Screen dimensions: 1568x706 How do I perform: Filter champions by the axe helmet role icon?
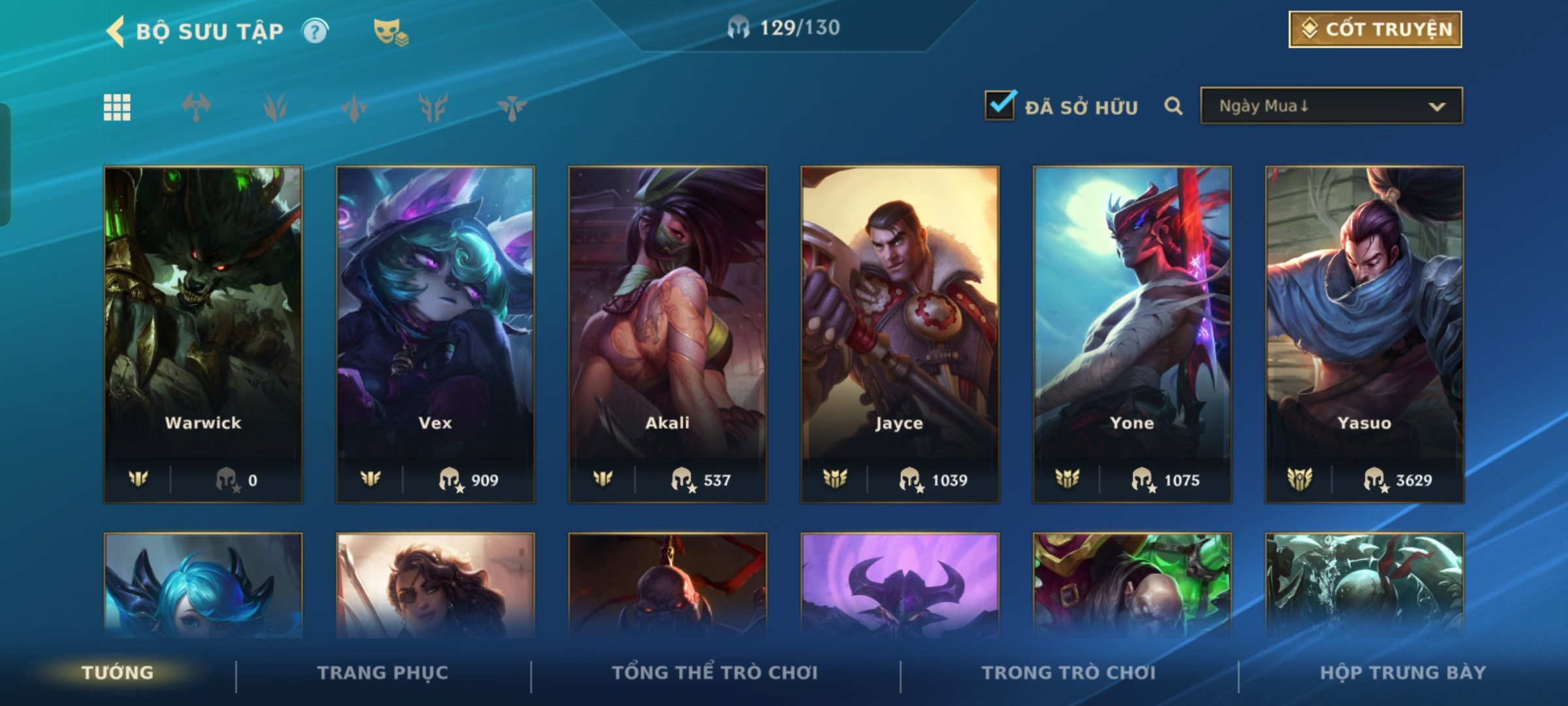pos(196,107)
